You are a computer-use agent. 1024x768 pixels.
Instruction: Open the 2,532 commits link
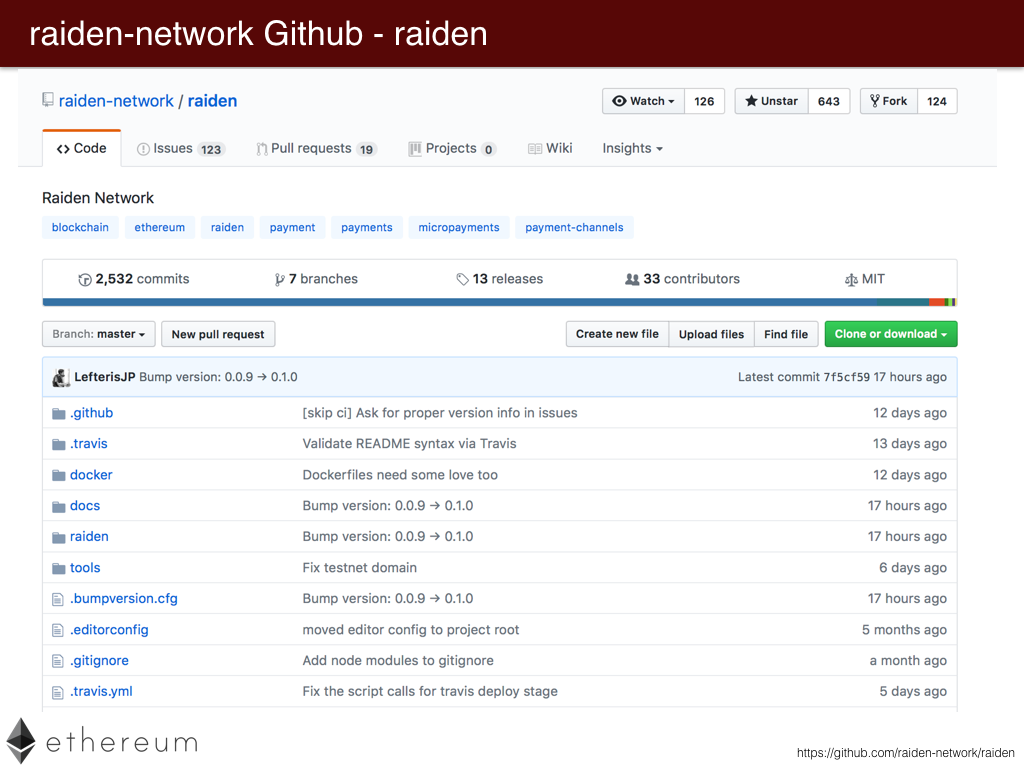tap(134, 279)
